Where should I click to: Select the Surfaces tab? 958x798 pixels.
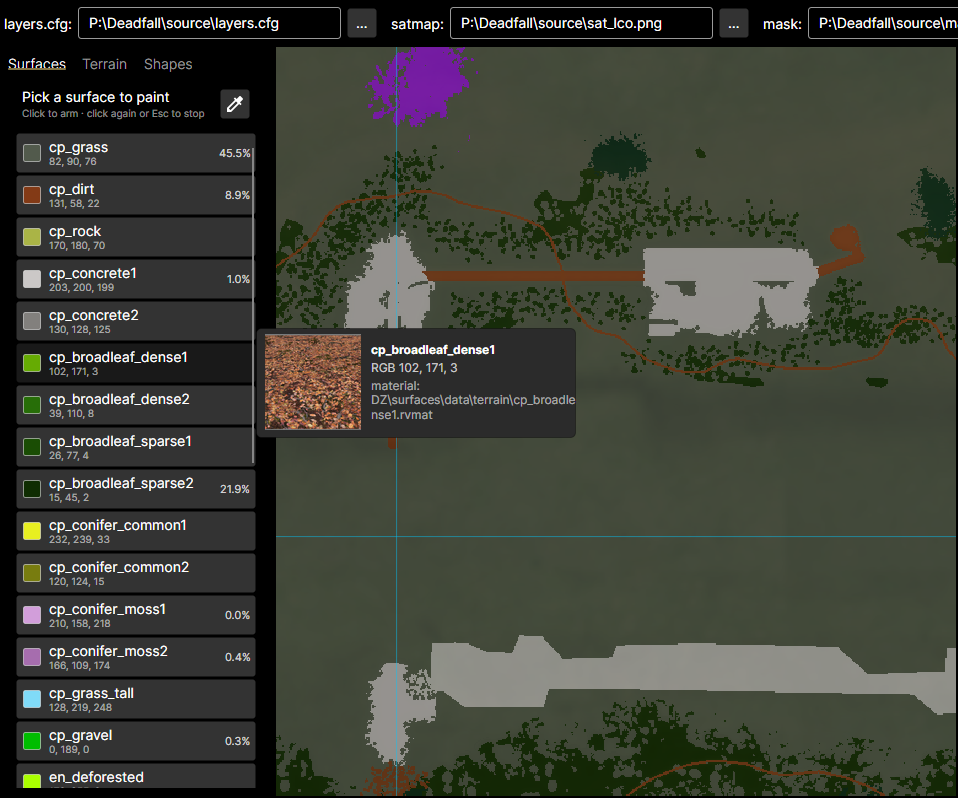(37, 64)
